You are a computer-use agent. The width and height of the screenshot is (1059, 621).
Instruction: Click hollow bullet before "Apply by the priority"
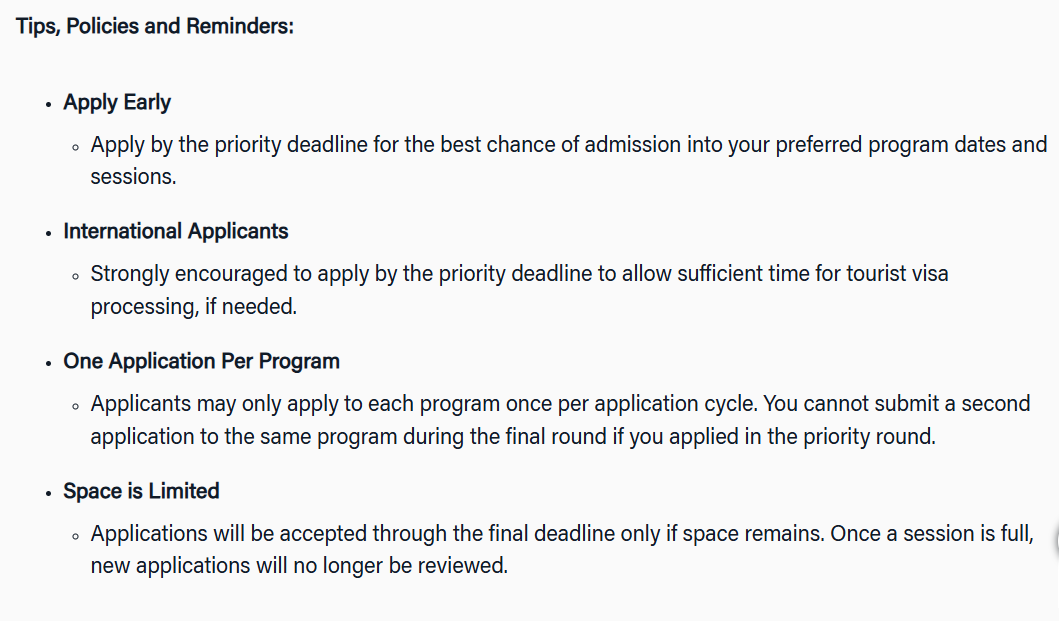click(76, 146)
